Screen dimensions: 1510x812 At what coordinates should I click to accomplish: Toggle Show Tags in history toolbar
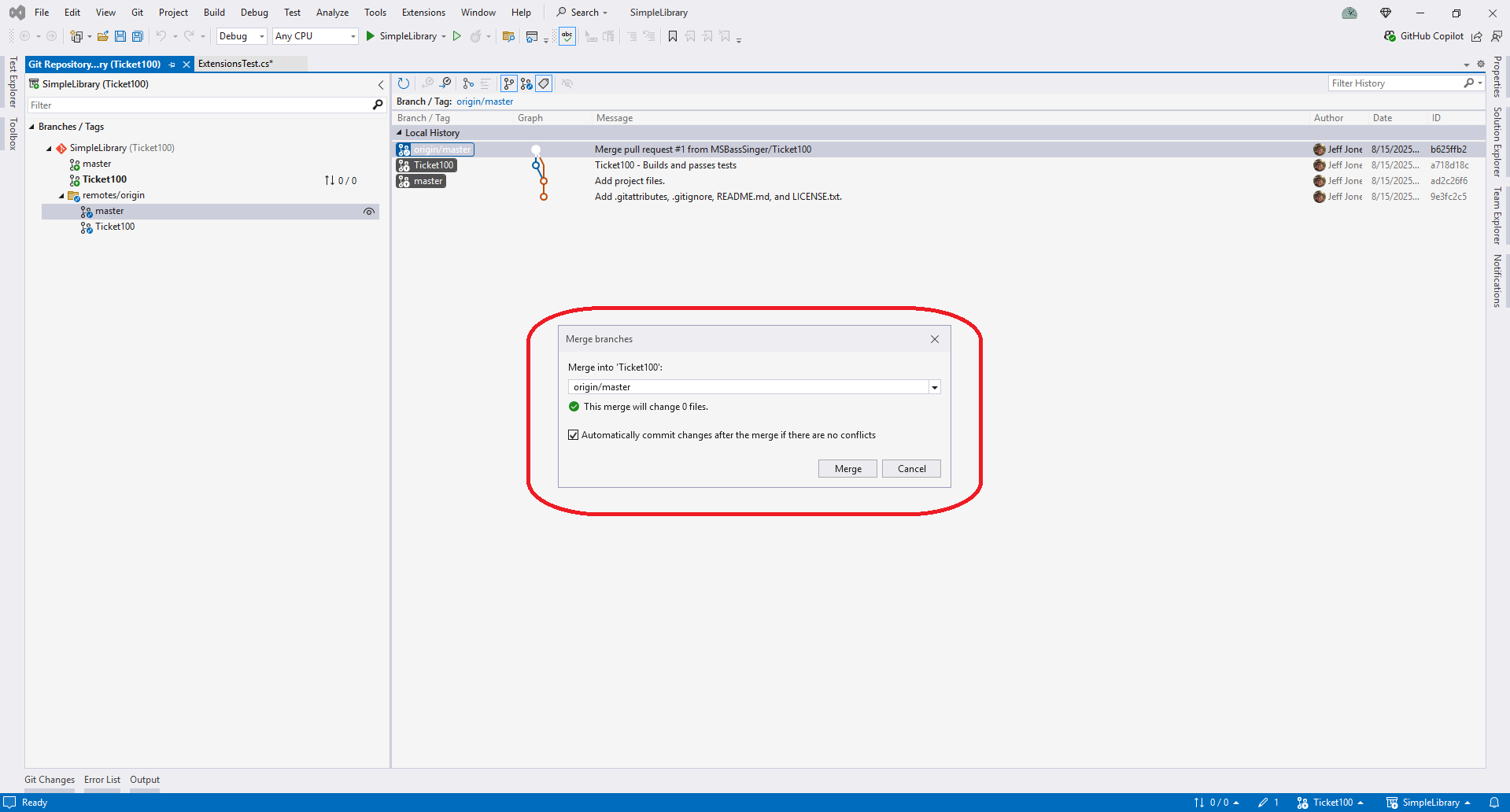[x=544, y=83]
